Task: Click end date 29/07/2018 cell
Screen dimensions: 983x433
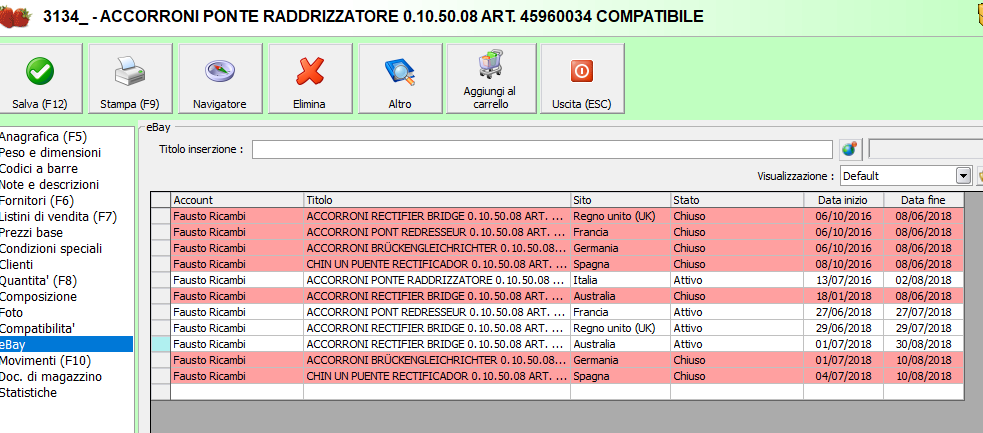Action: pos(923,328)
